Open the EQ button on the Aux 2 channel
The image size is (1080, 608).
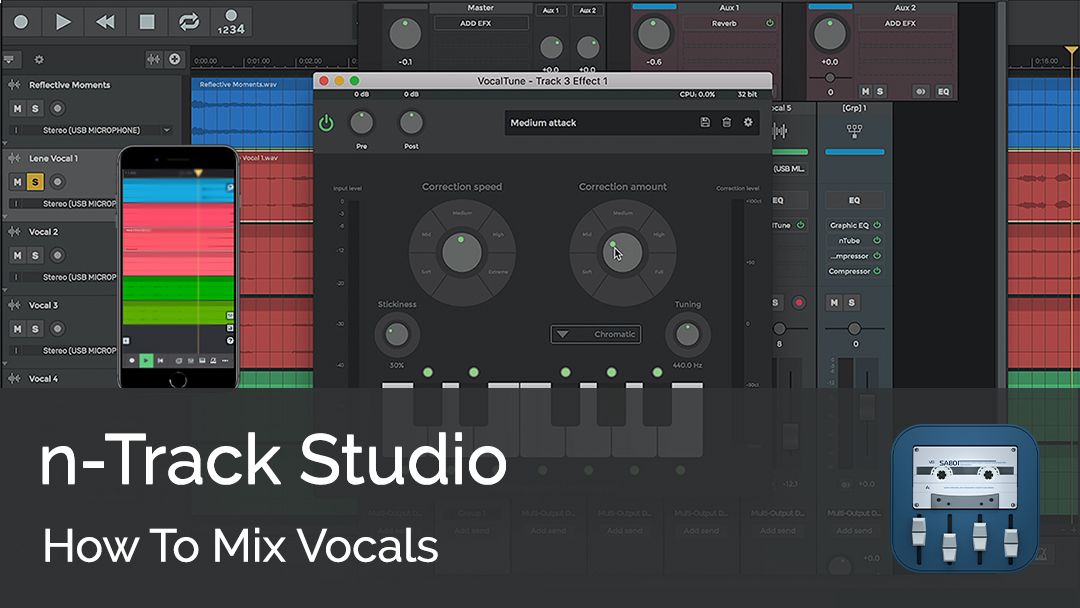[x=944, y=92]
